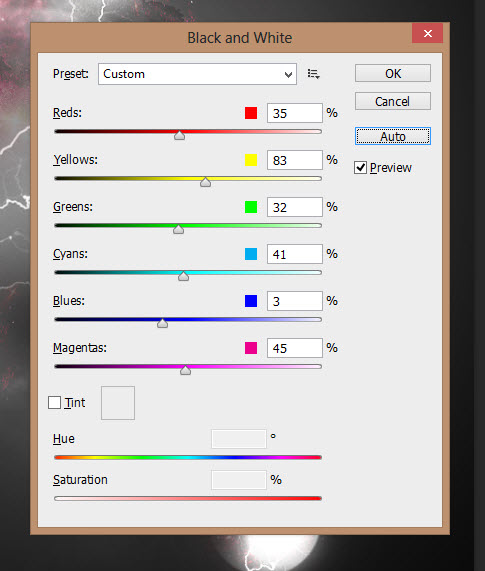This screenshot has width=485, height=571.
Task: Open the preset options menu icon
Action: point(314,74)
